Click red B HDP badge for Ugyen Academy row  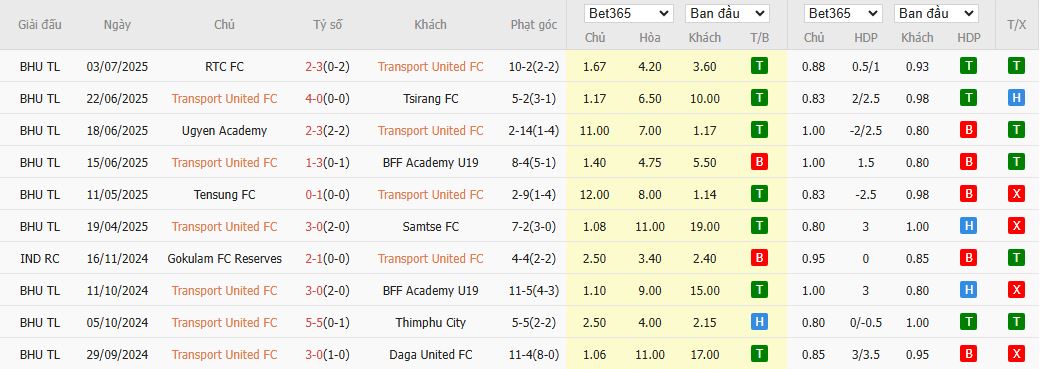coord(968,130)
